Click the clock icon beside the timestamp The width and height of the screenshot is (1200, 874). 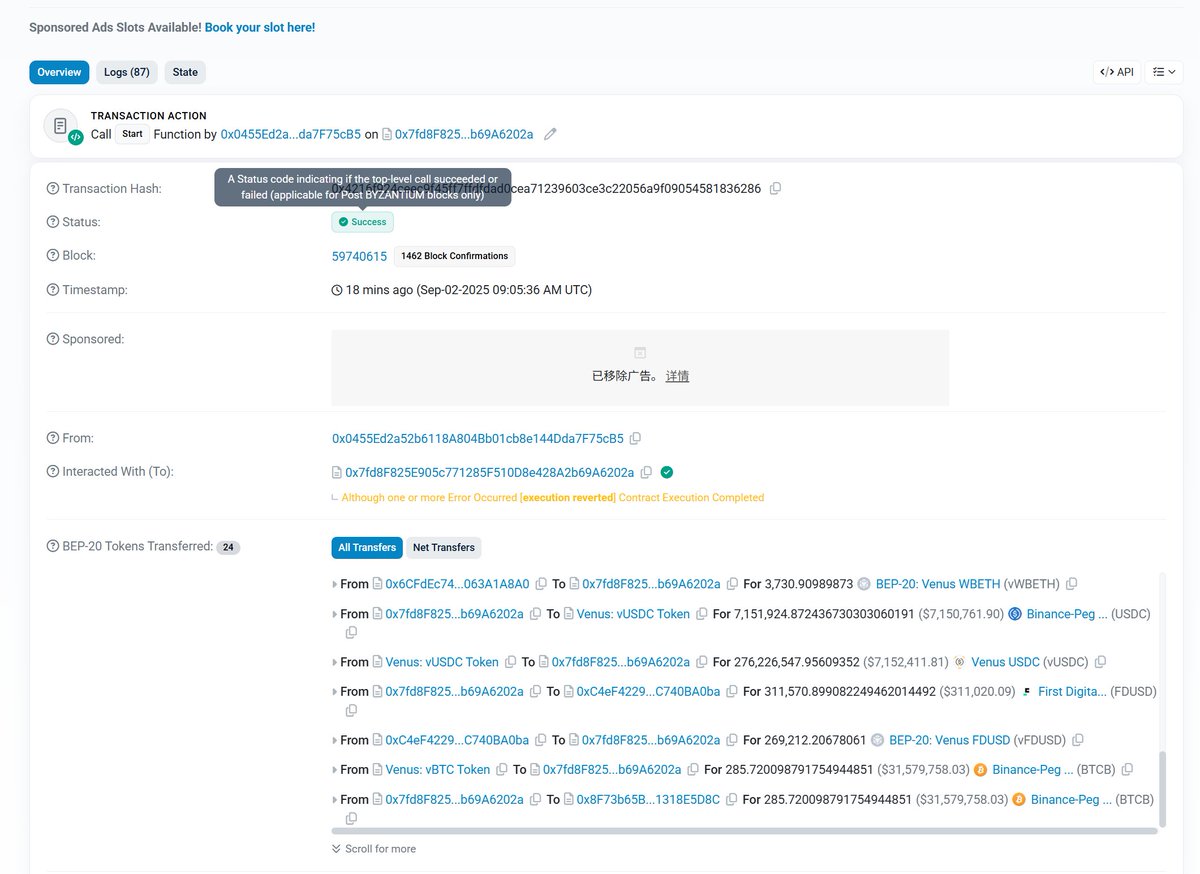(337, 290)
